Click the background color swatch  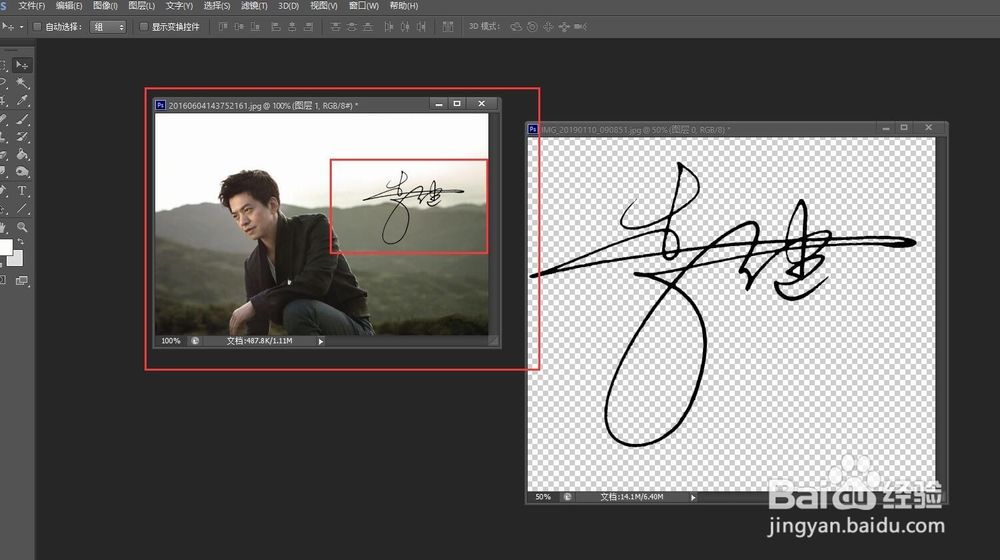pyautogui.click(x=17, y=260)
